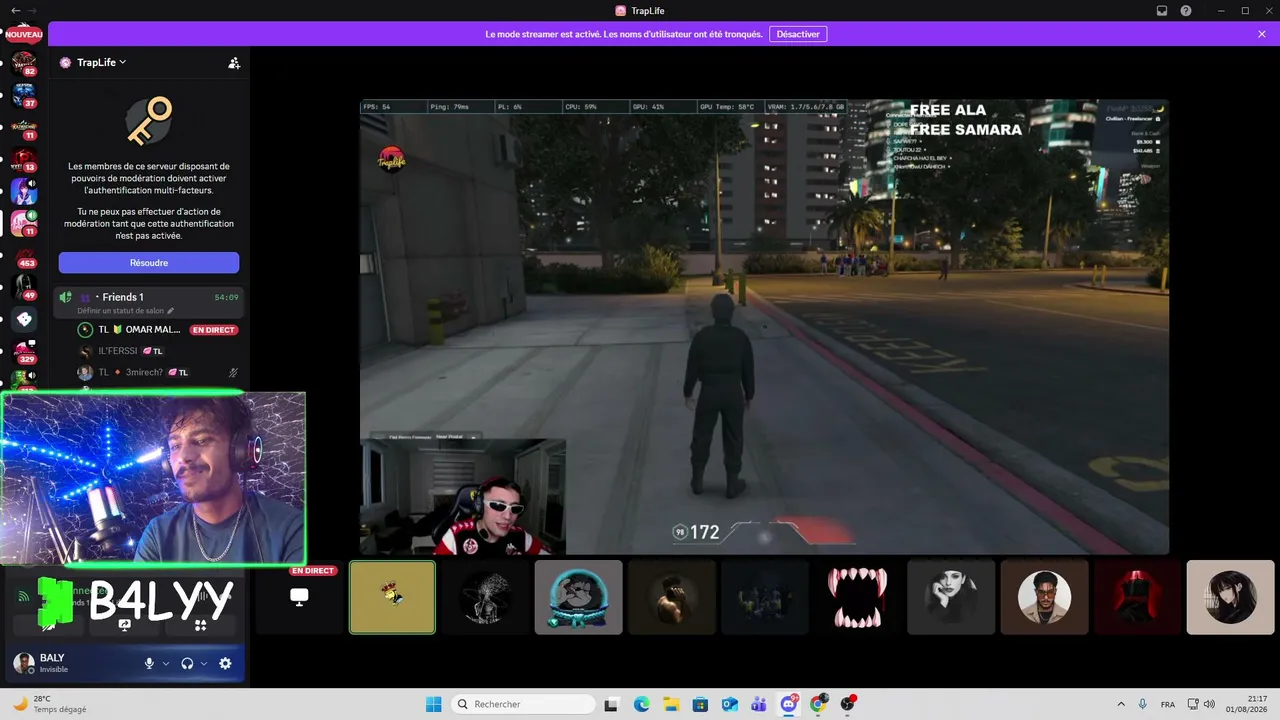Click the invite members icon beside TrapLife

click(x=234, y=63)
